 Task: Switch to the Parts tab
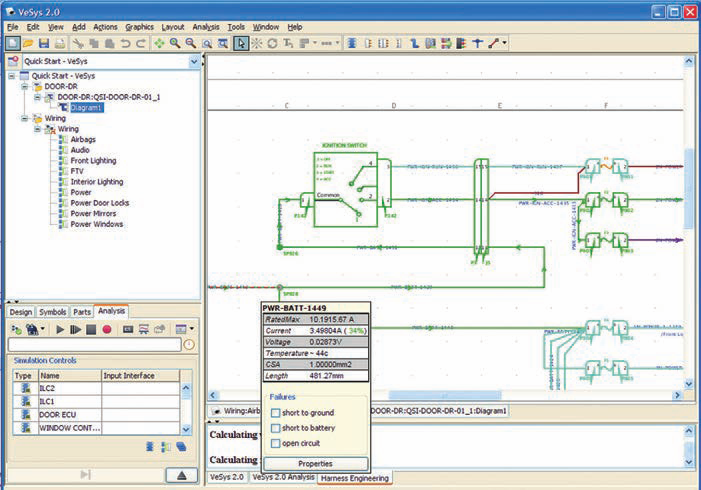82,312
